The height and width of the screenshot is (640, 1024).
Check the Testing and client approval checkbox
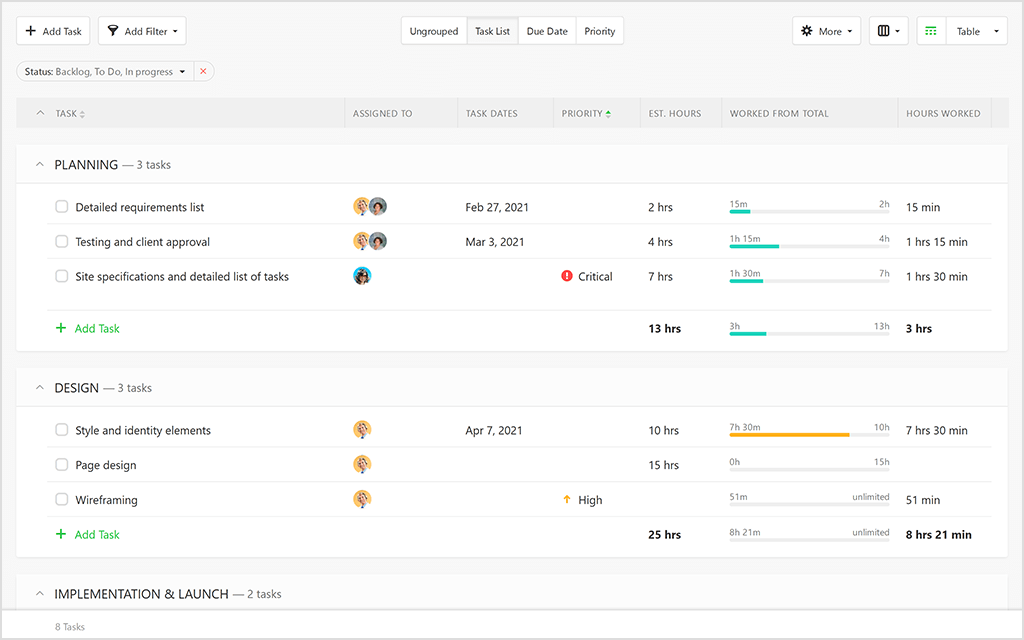61,241
